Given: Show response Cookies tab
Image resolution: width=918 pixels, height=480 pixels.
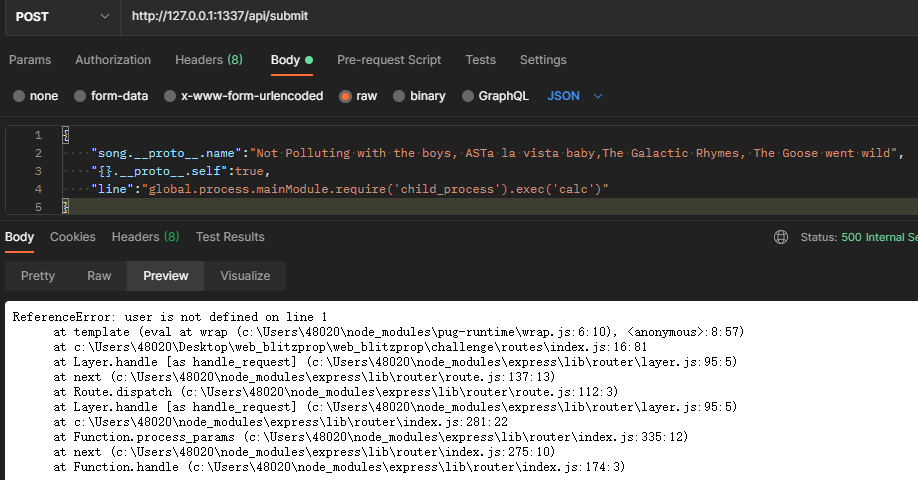Looking at the screenshot, I should coord(73,237).
